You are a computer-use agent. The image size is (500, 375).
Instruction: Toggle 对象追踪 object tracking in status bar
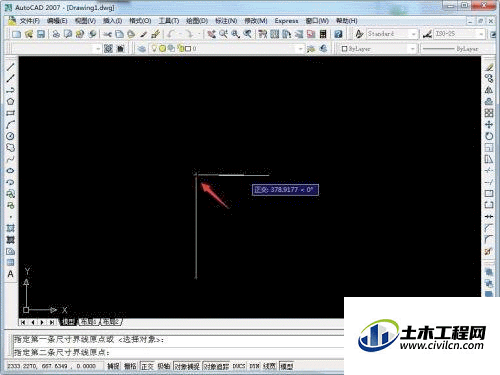216,366
